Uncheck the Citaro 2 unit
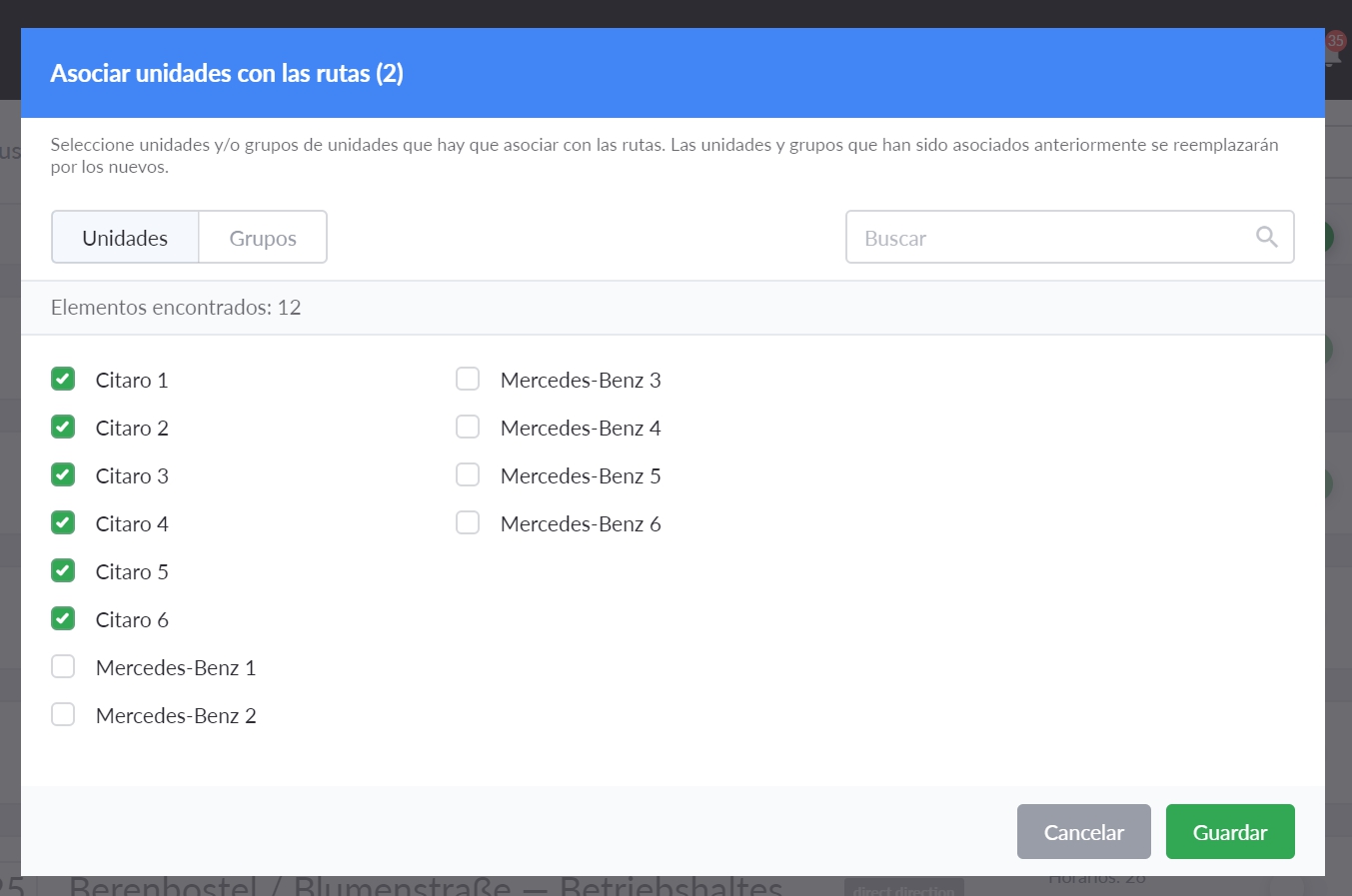 63,428
